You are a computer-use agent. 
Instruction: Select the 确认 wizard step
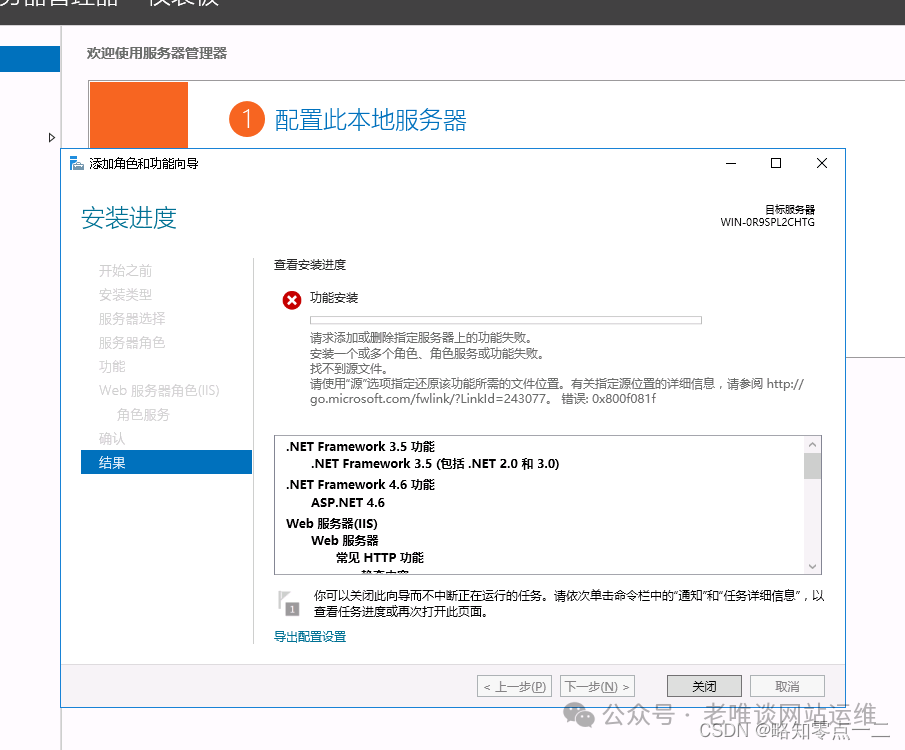pyautogui.click(x=112, y=439)
